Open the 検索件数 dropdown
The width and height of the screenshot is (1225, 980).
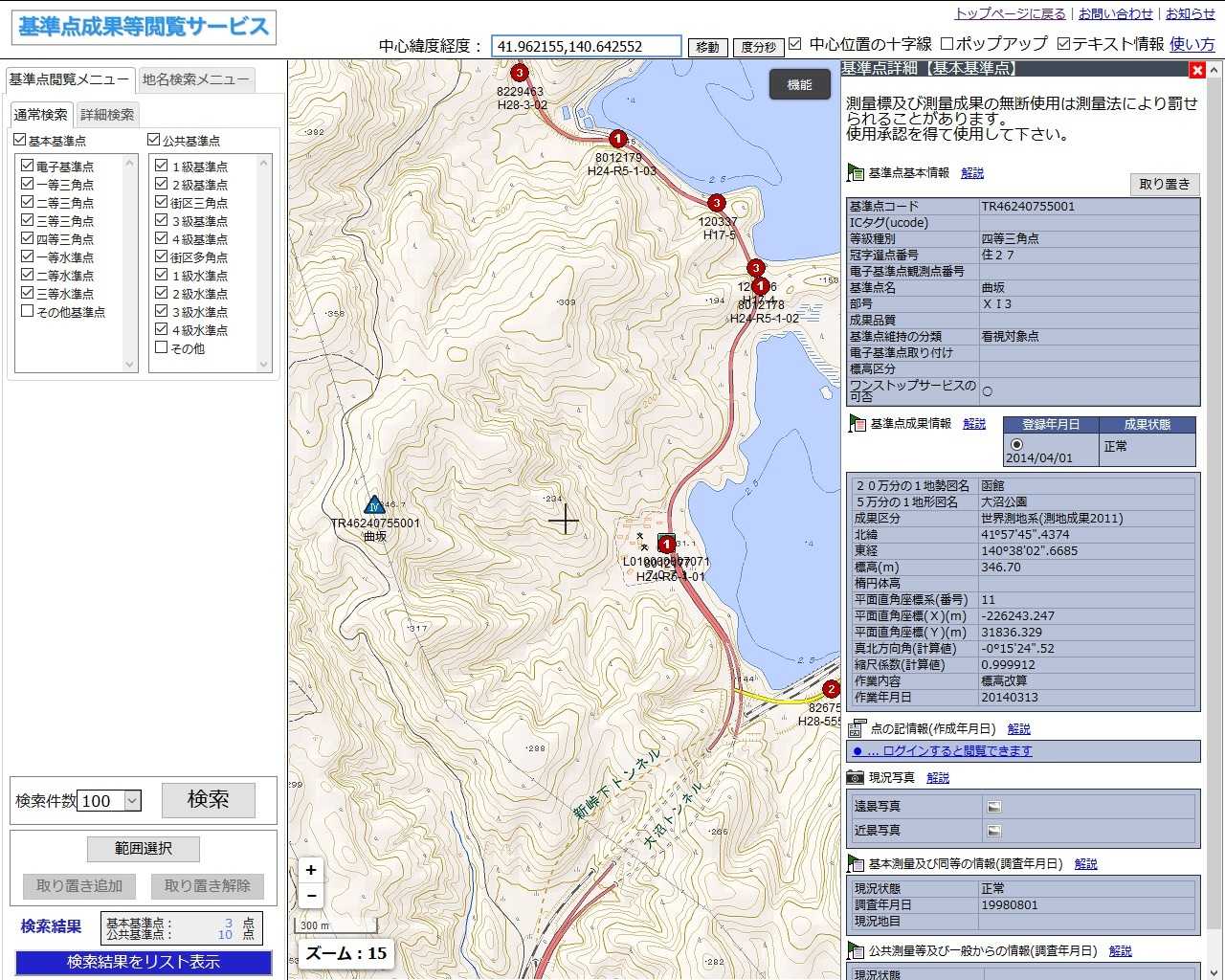pos(132,801)
